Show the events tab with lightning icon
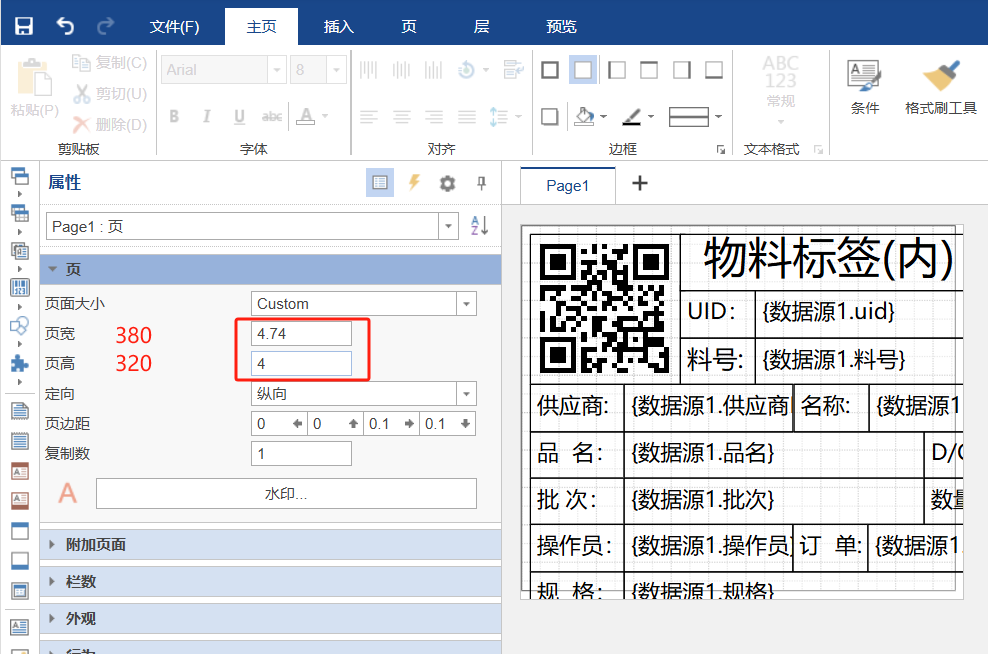The width and height of the screenshot is (988, 654). [414, 183]
